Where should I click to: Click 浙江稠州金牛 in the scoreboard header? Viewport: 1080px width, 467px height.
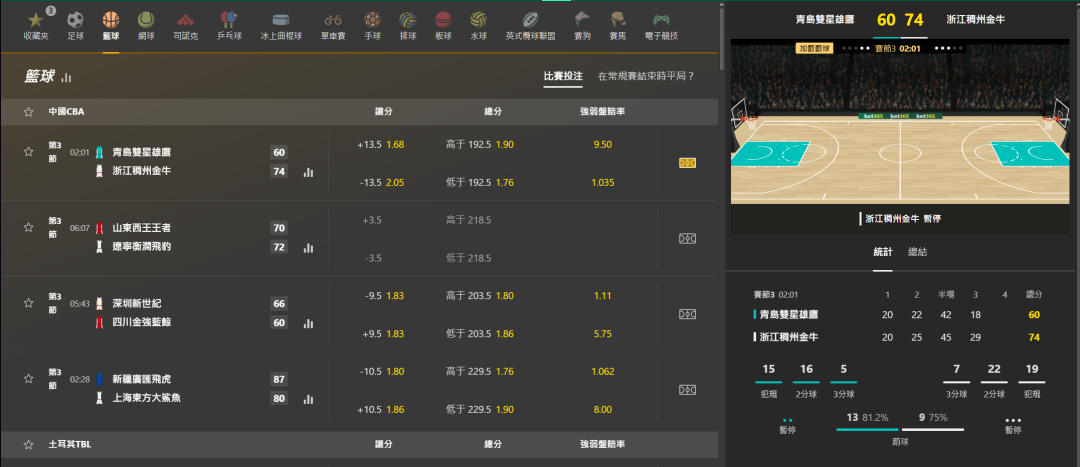(x=975, y=19)
